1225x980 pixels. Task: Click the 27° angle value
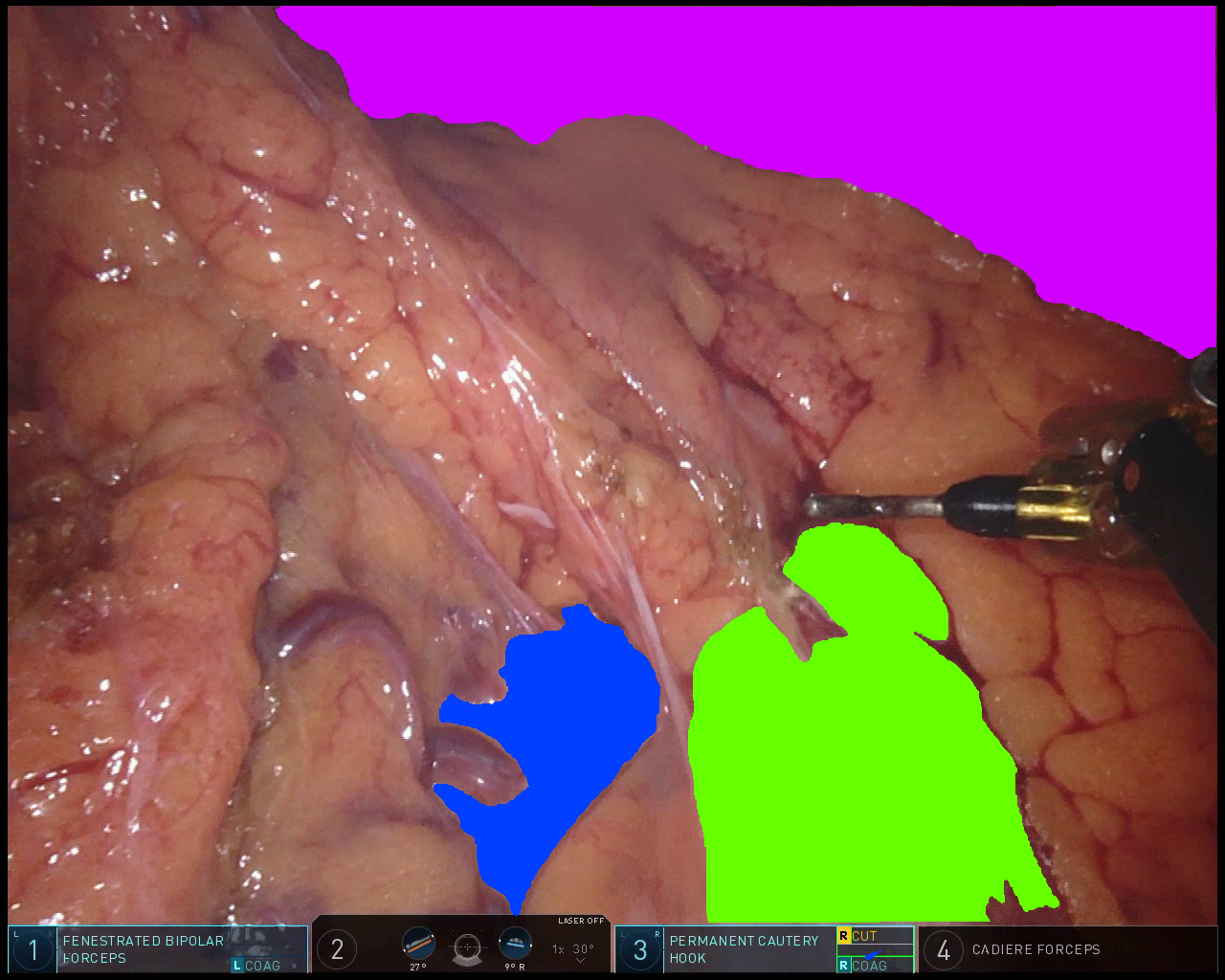[418, 968]
